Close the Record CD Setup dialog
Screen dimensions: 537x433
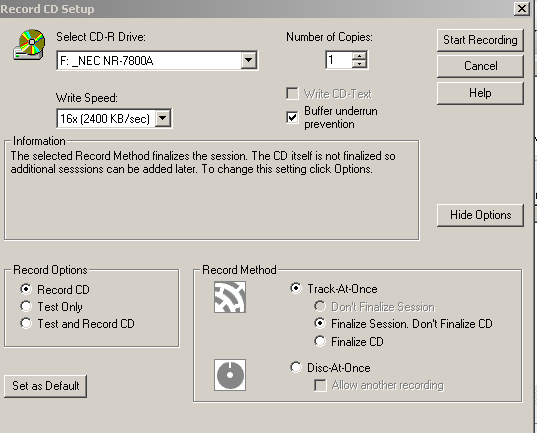tap(522, 9)
